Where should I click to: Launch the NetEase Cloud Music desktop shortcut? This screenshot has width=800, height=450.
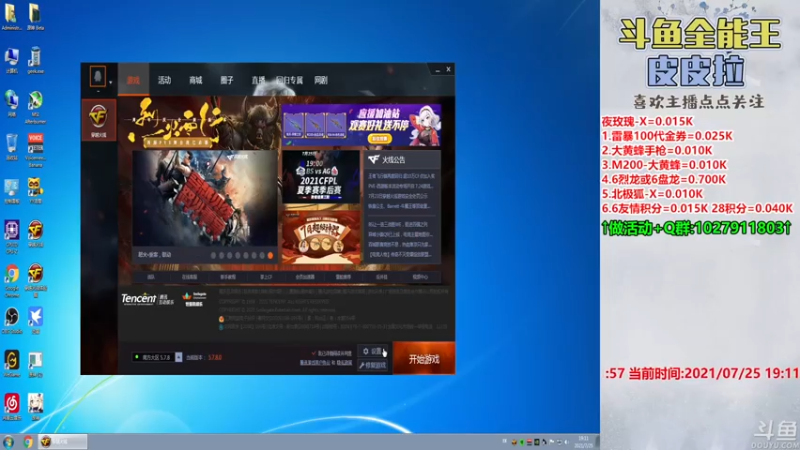(11, 407)
